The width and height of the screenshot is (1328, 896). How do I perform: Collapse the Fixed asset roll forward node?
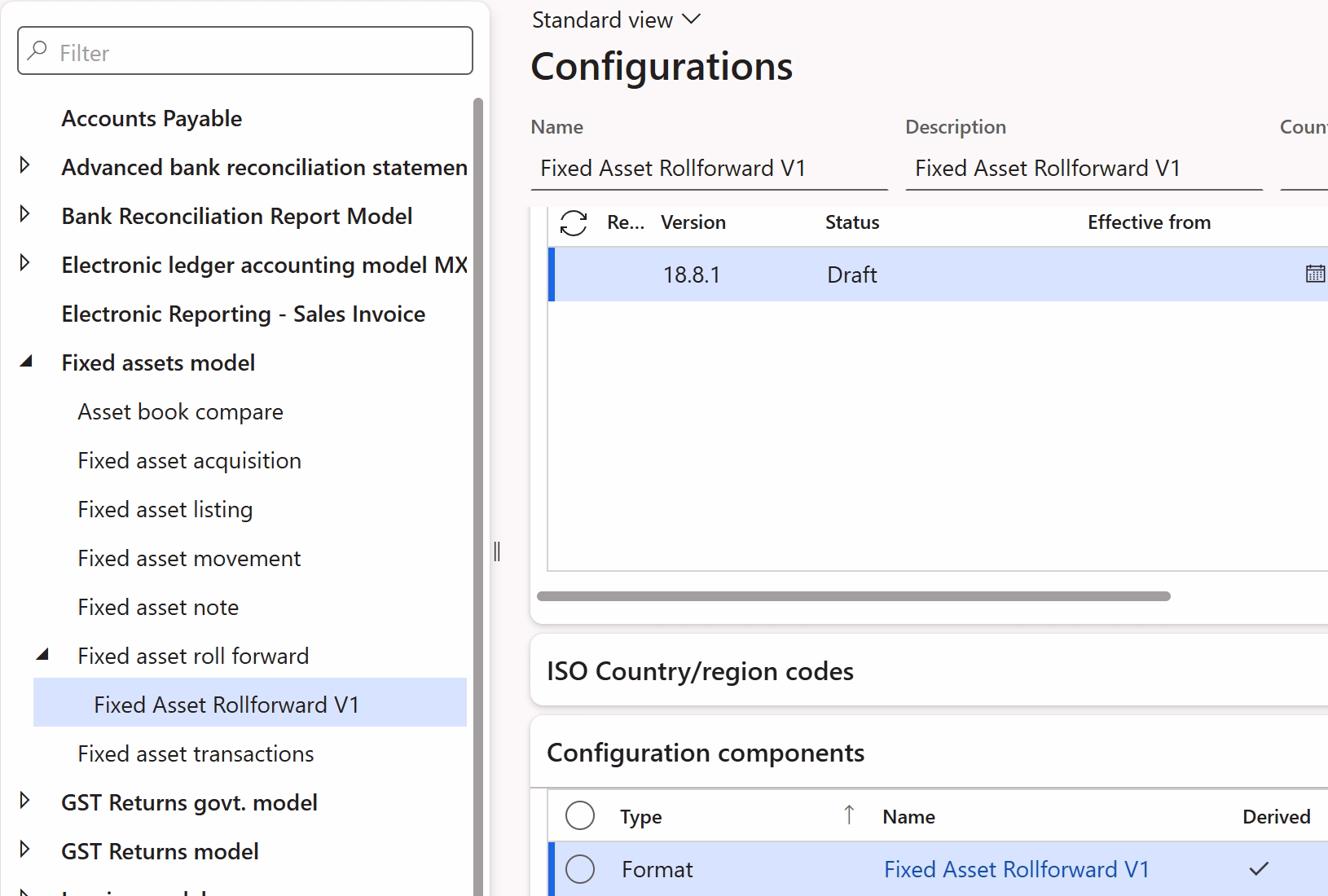click(x=42, y=654)
